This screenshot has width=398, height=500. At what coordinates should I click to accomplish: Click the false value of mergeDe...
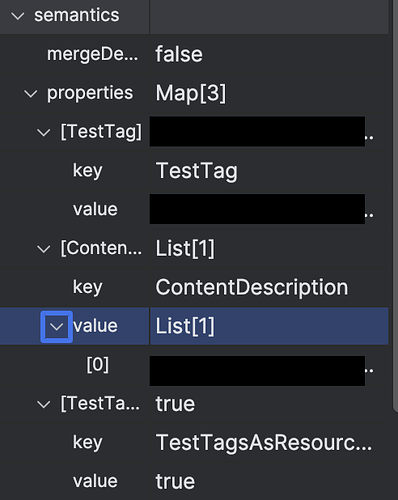[x=179, y=54]
